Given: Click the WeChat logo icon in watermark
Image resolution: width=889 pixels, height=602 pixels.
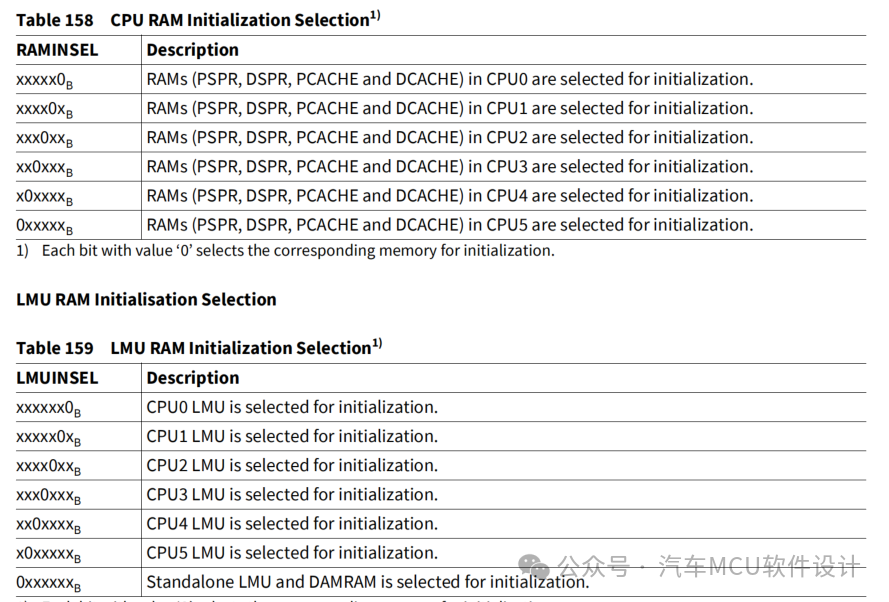Looking at the screenshot, I should (534, 567).
